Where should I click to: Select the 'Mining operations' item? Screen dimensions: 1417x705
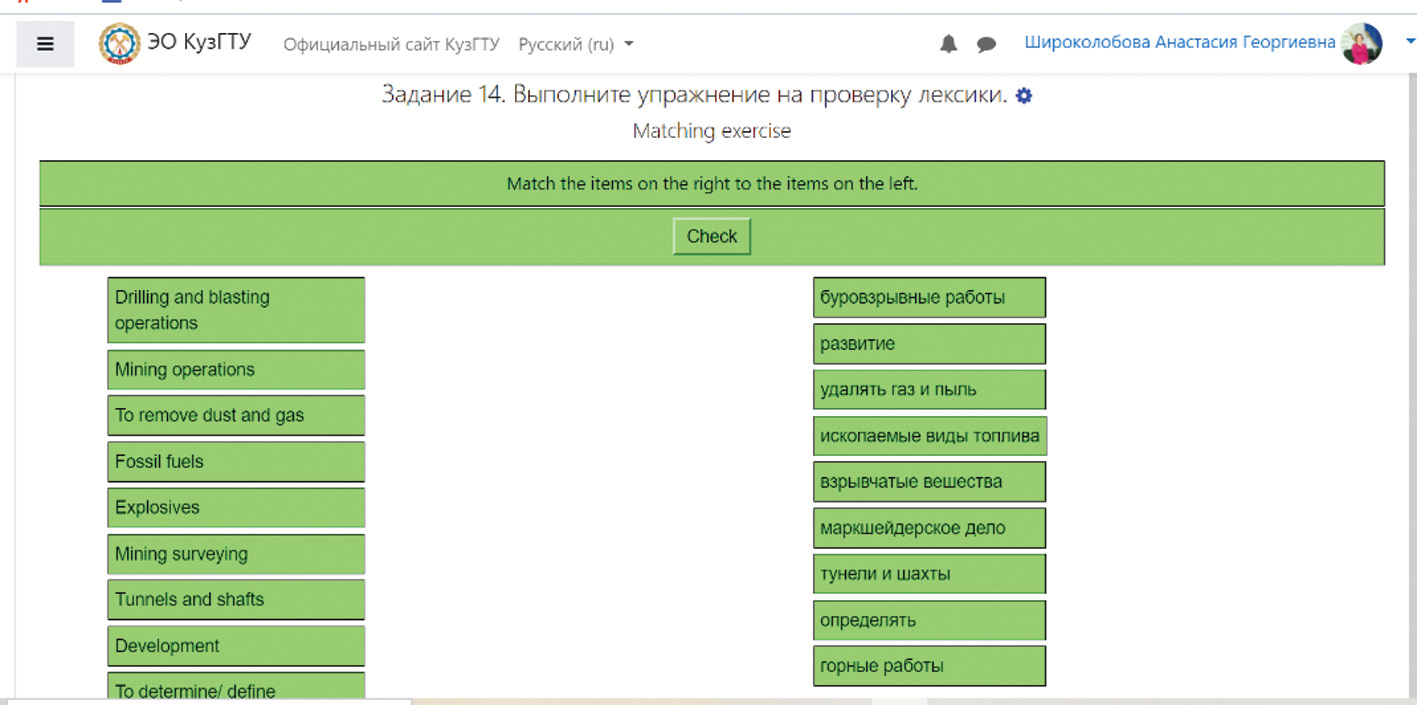click(x=236, y=370)
